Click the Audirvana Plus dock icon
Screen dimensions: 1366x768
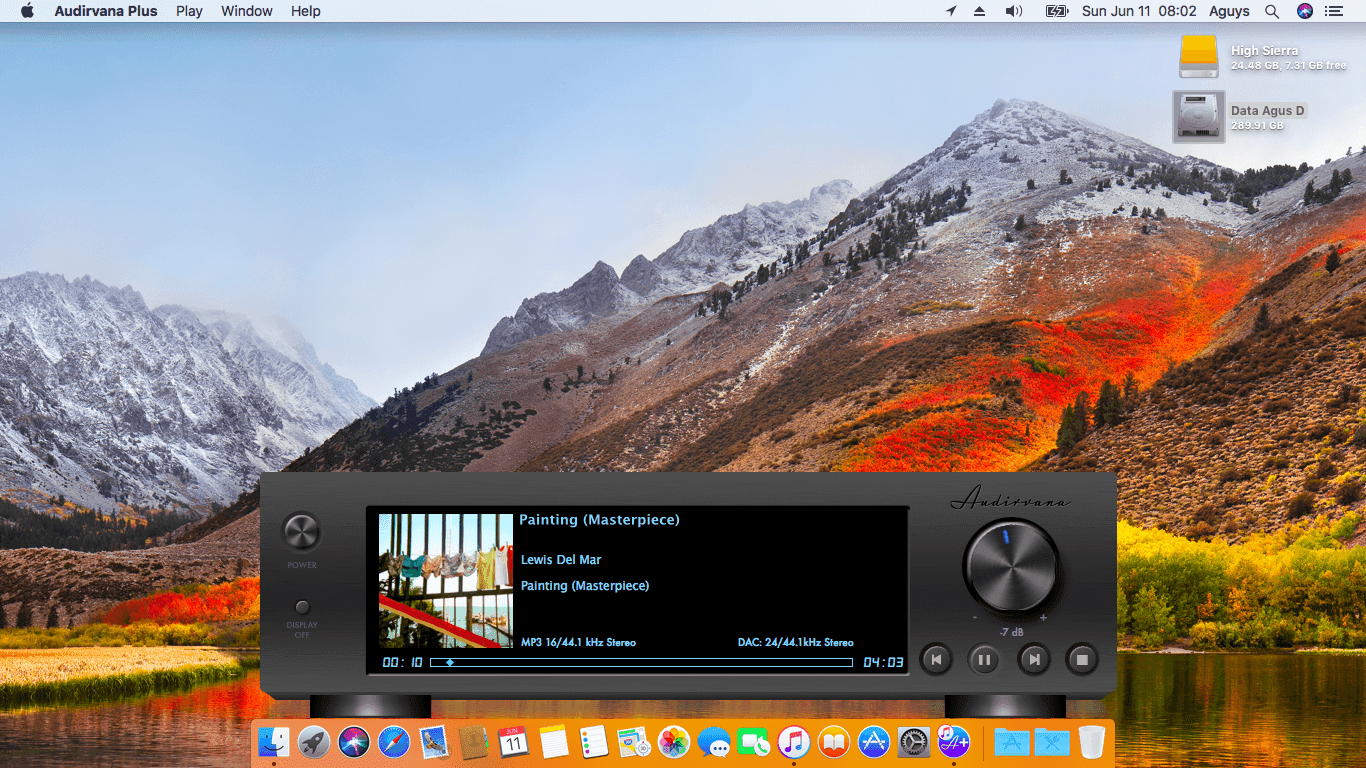pyautogui.click(x=954, y=742)
